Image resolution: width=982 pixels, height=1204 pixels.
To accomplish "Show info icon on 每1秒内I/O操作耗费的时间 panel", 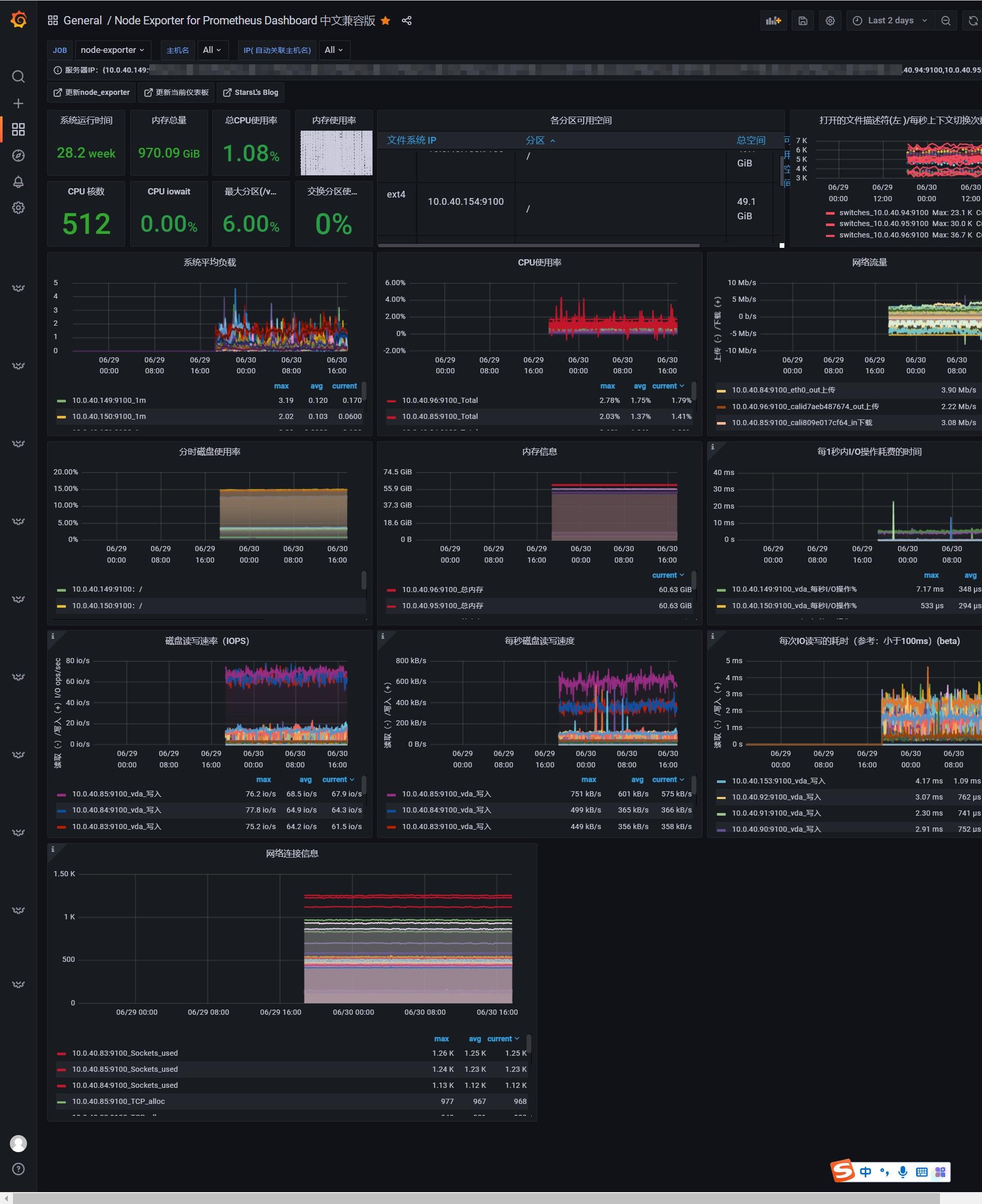I will pyautogui.click(x=712, y=446).
